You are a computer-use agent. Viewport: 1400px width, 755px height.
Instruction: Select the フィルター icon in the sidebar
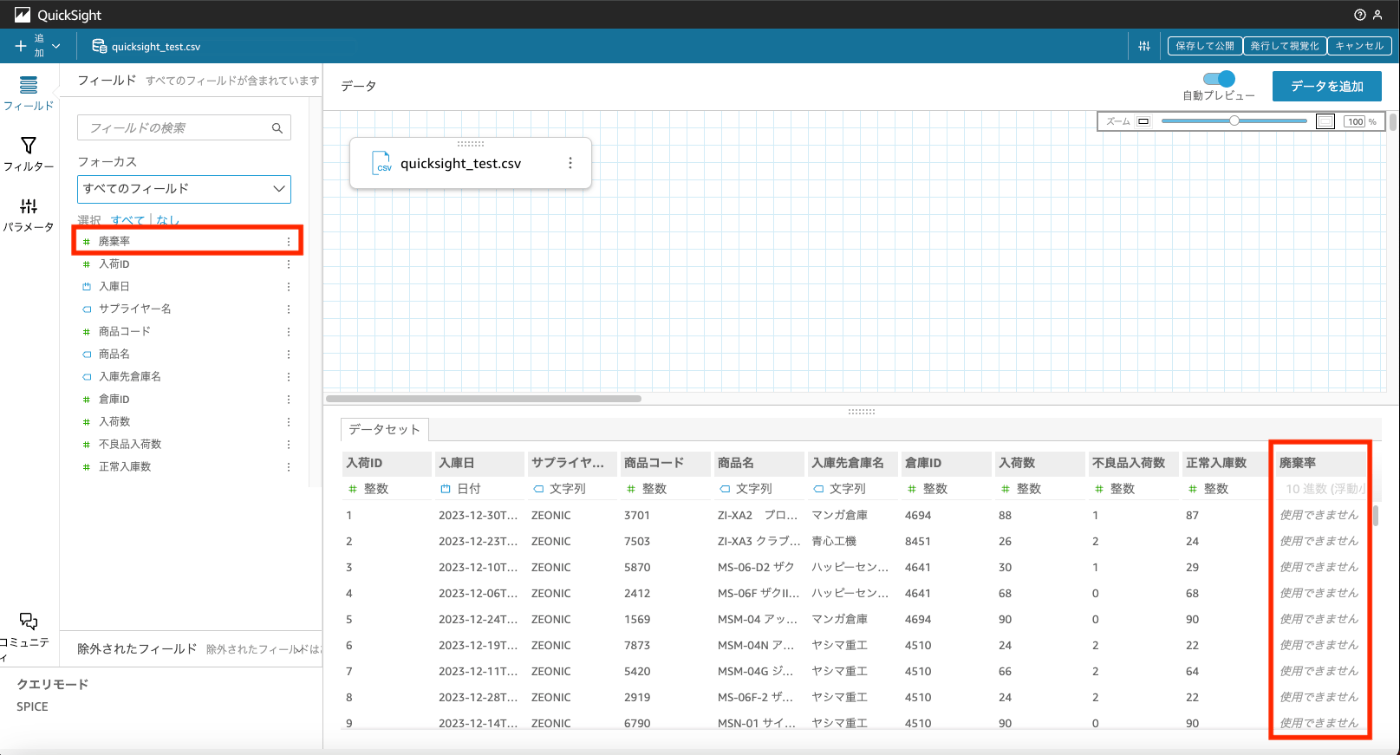27,150
